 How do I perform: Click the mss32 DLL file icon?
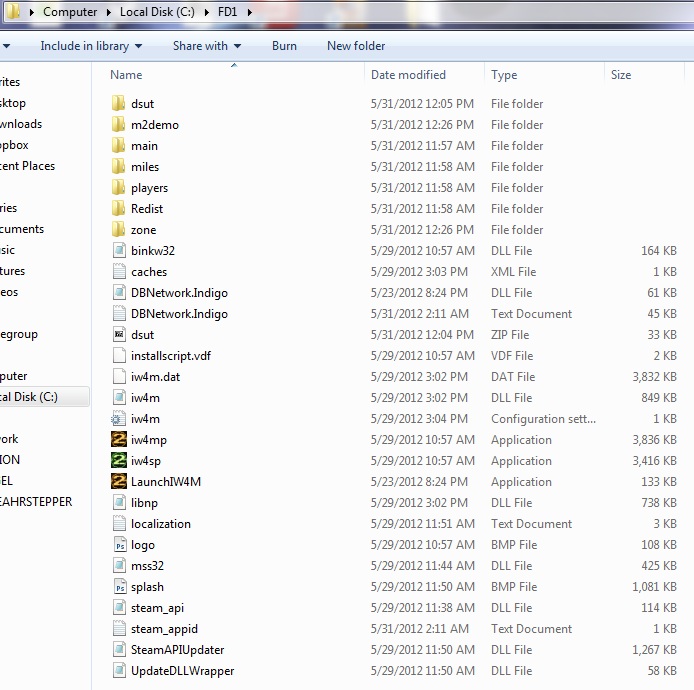click(x=119, y=566)
